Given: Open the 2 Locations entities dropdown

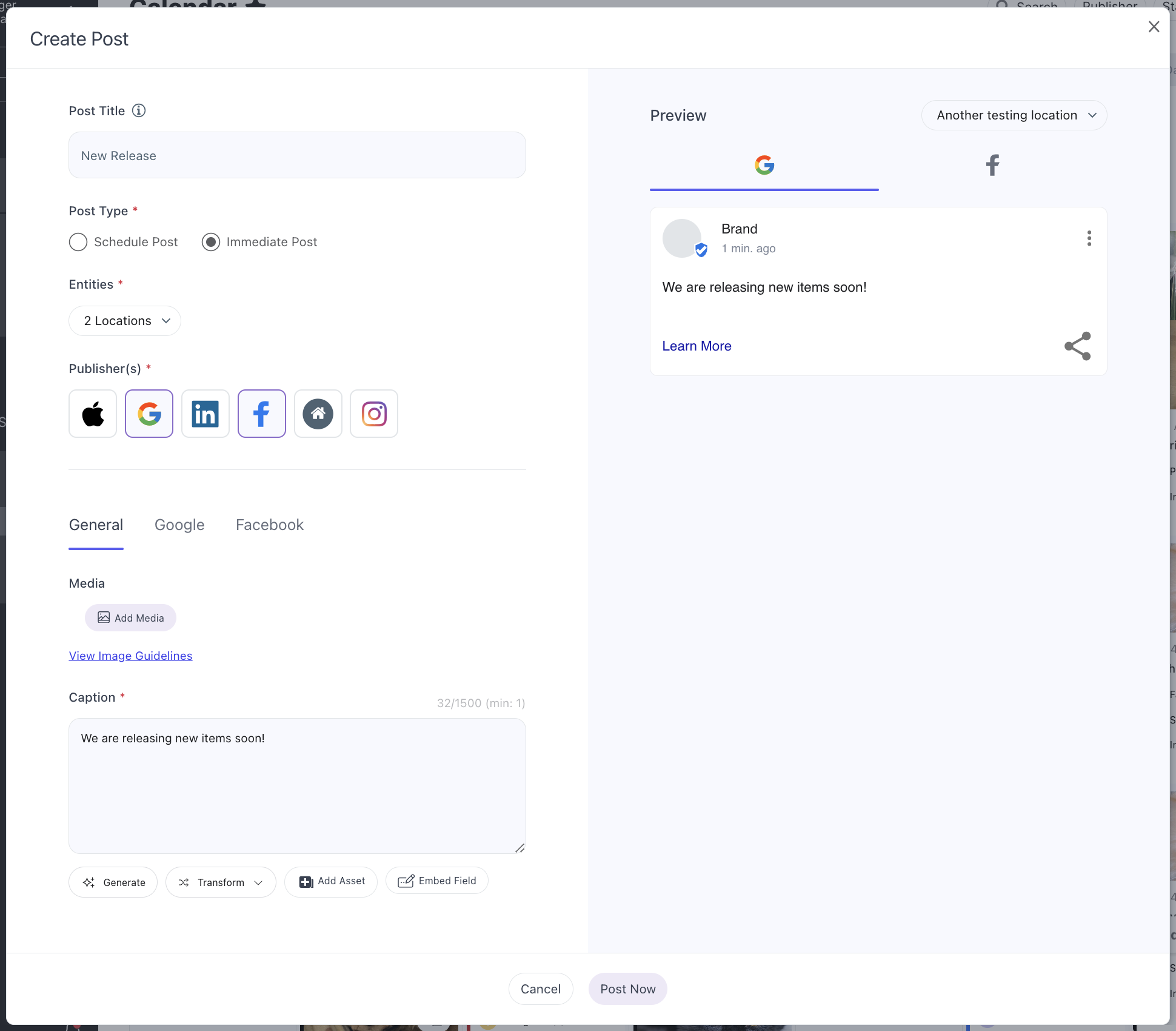Looking at the screenshot, I should (125, 321).
